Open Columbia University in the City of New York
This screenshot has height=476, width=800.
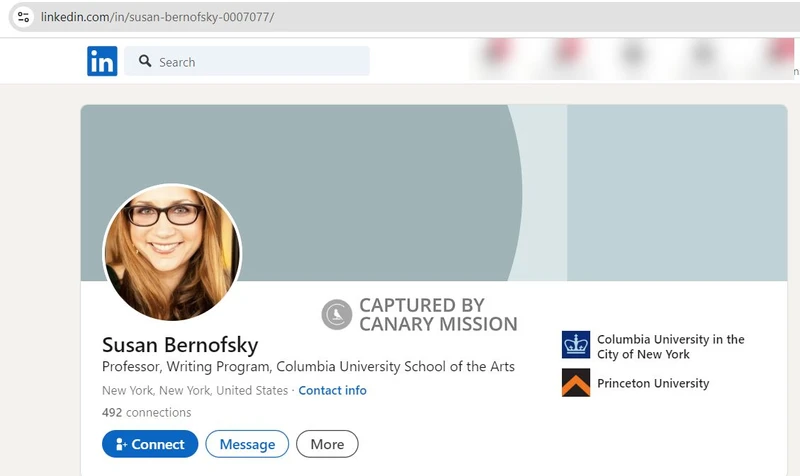pyautogui.click(x=670, y=346)
